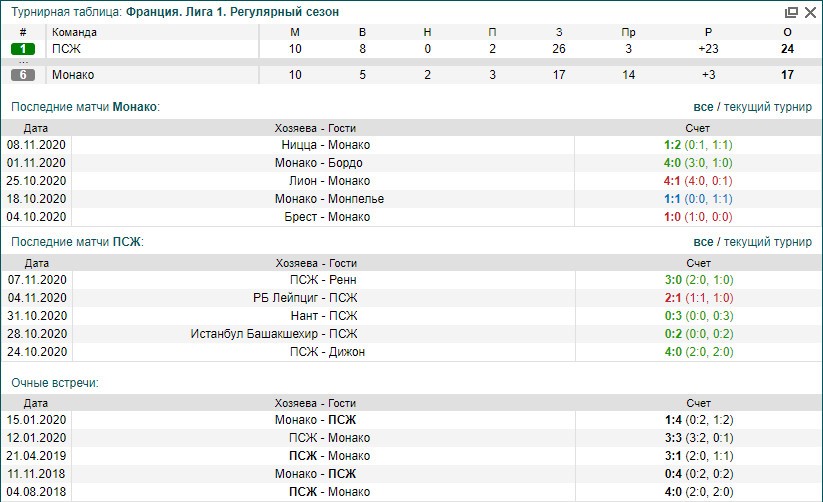823x502 pixels.
Task: Select the ПСЖ team in standings
Action: coord(65,48)
